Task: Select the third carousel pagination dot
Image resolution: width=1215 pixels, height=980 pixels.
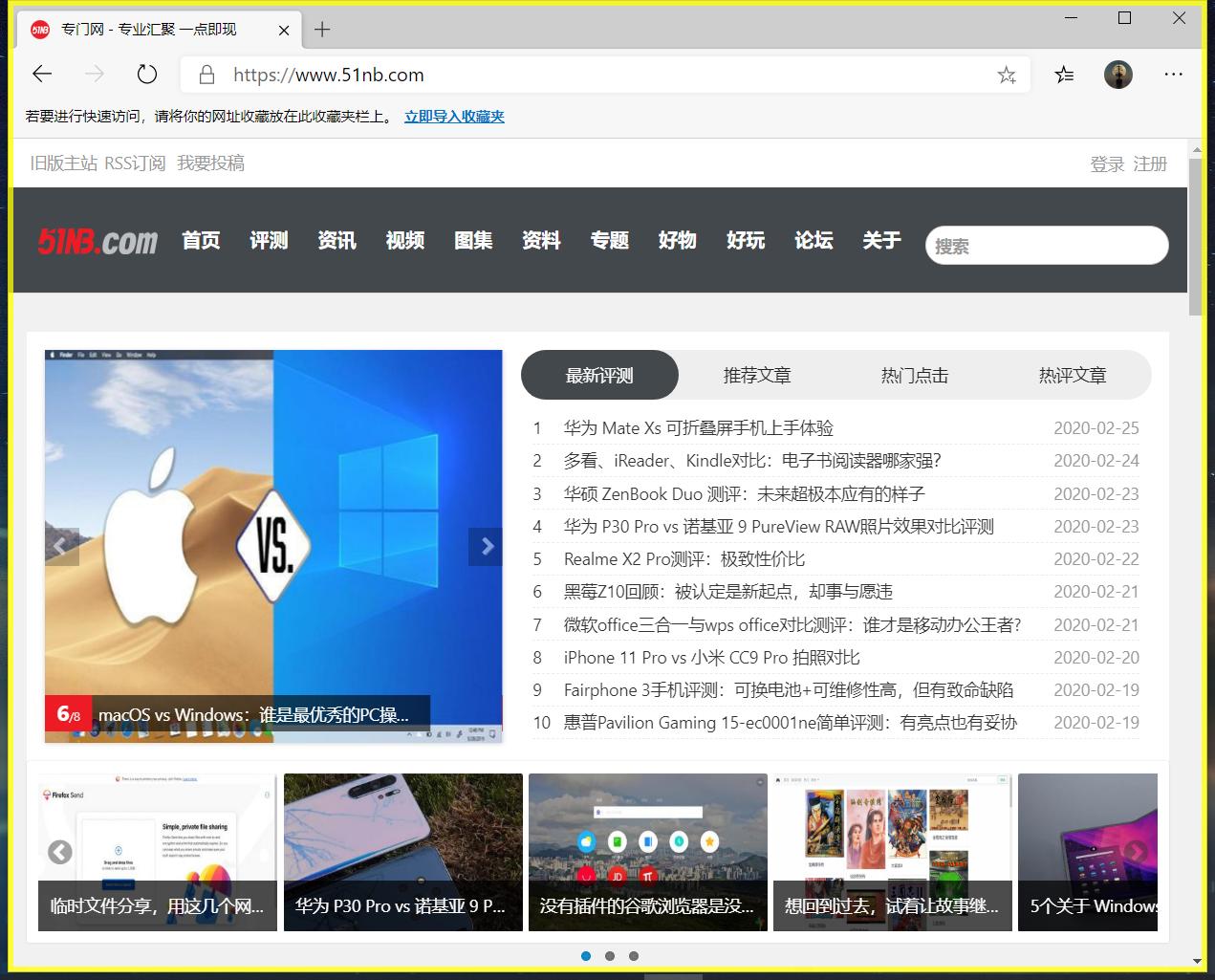Action: [x=634, y=955]
